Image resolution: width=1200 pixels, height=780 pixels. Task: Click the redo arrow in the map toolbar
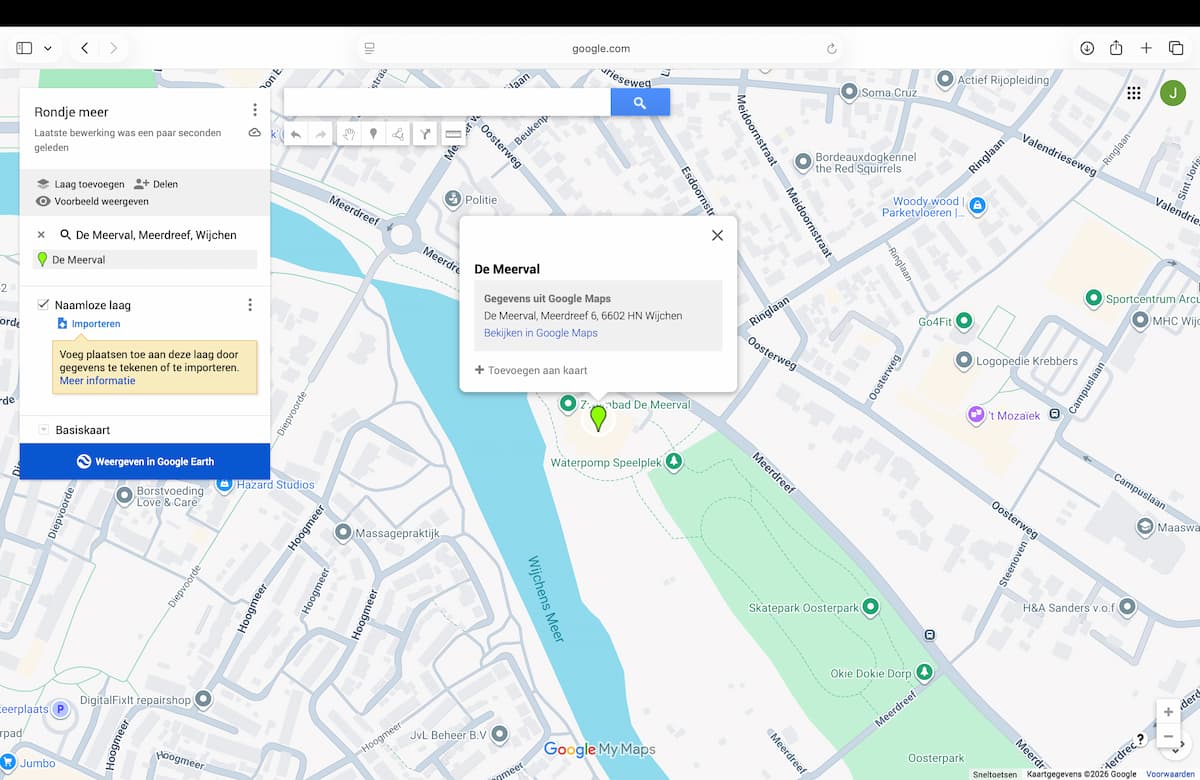click(321, 133)
